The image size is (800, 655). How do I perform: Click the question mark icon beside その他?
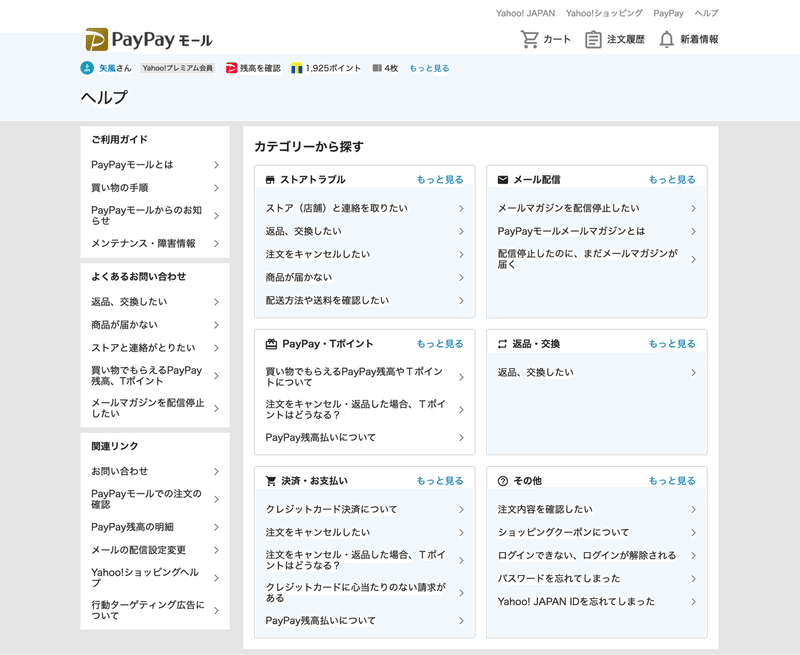pyautogui.click(x=503, y=481)
